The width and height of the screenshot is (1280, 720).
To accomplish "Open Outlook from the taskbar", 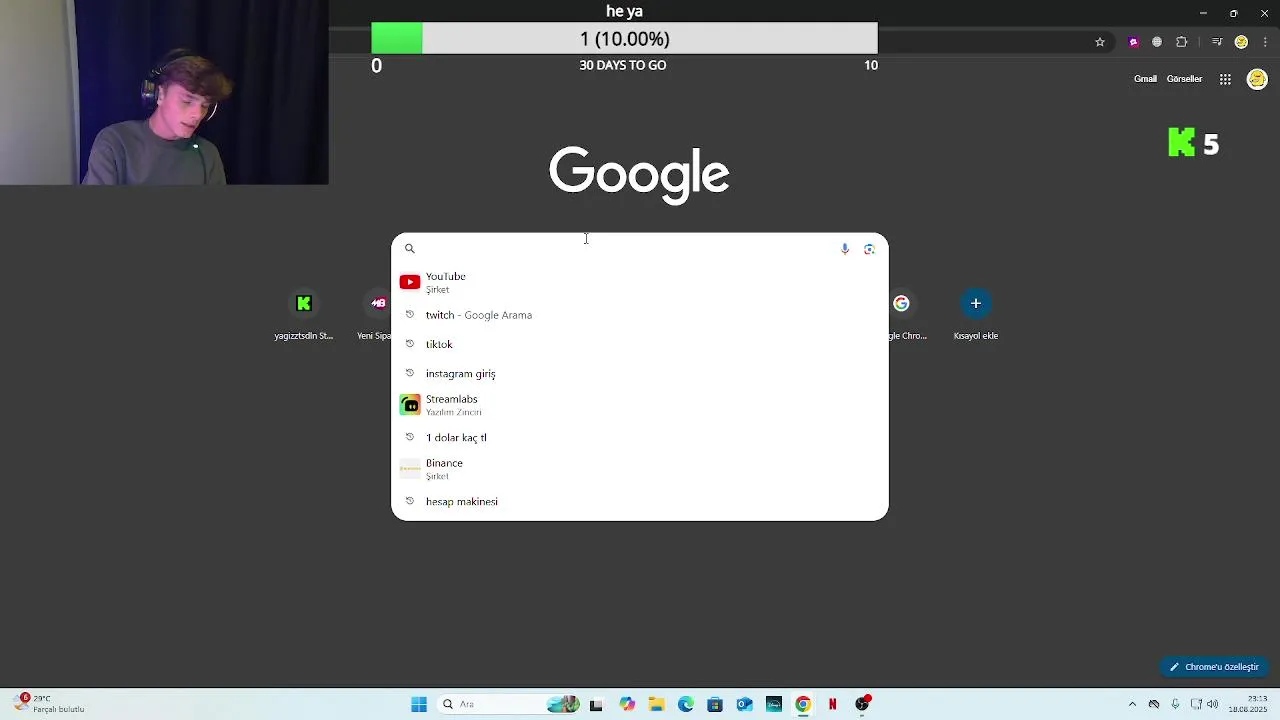I will [x=744, y=704].
